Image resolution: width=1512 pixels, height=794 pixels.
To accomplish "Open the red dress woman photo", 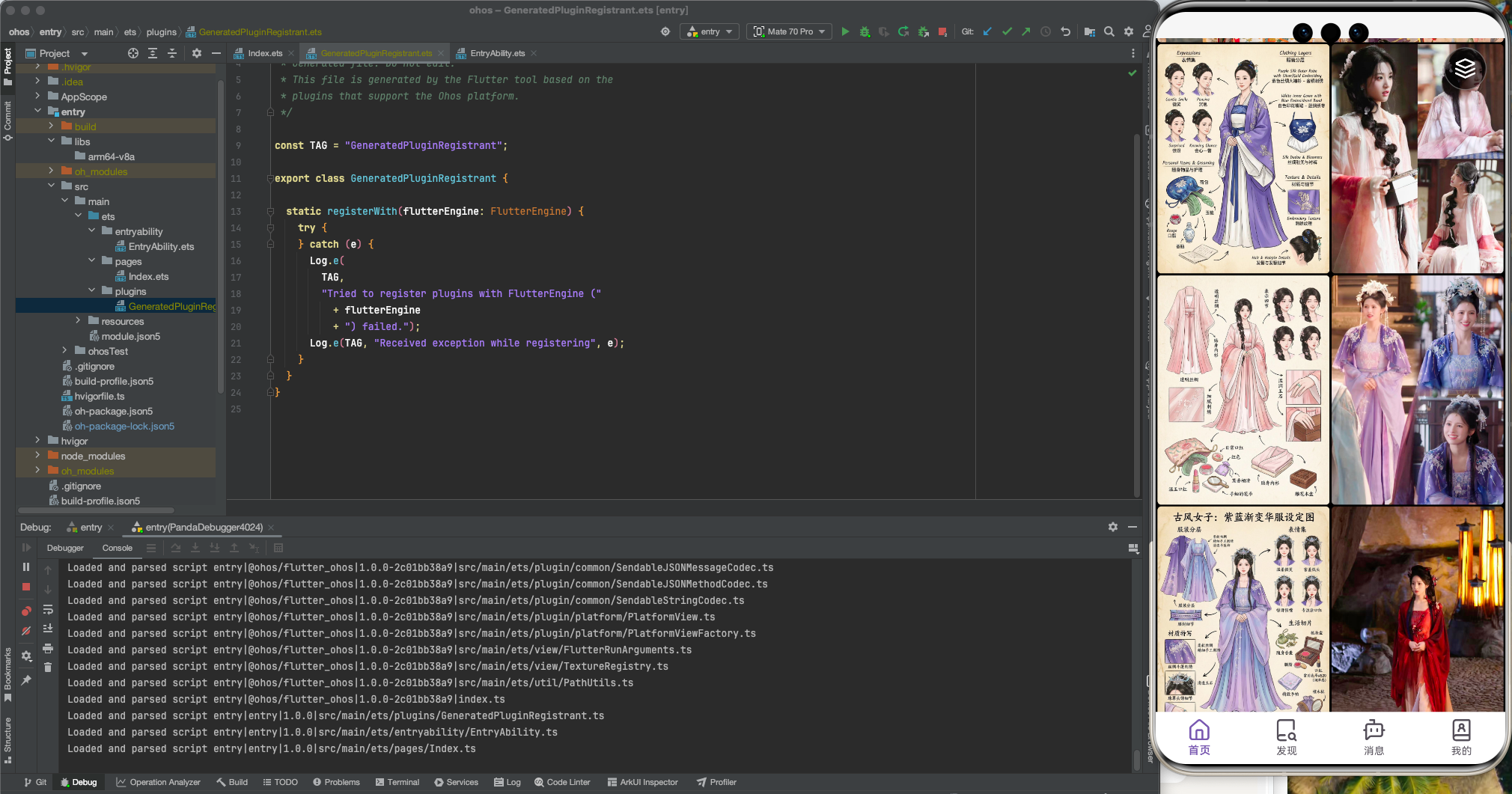I will tap(1418, 609).
